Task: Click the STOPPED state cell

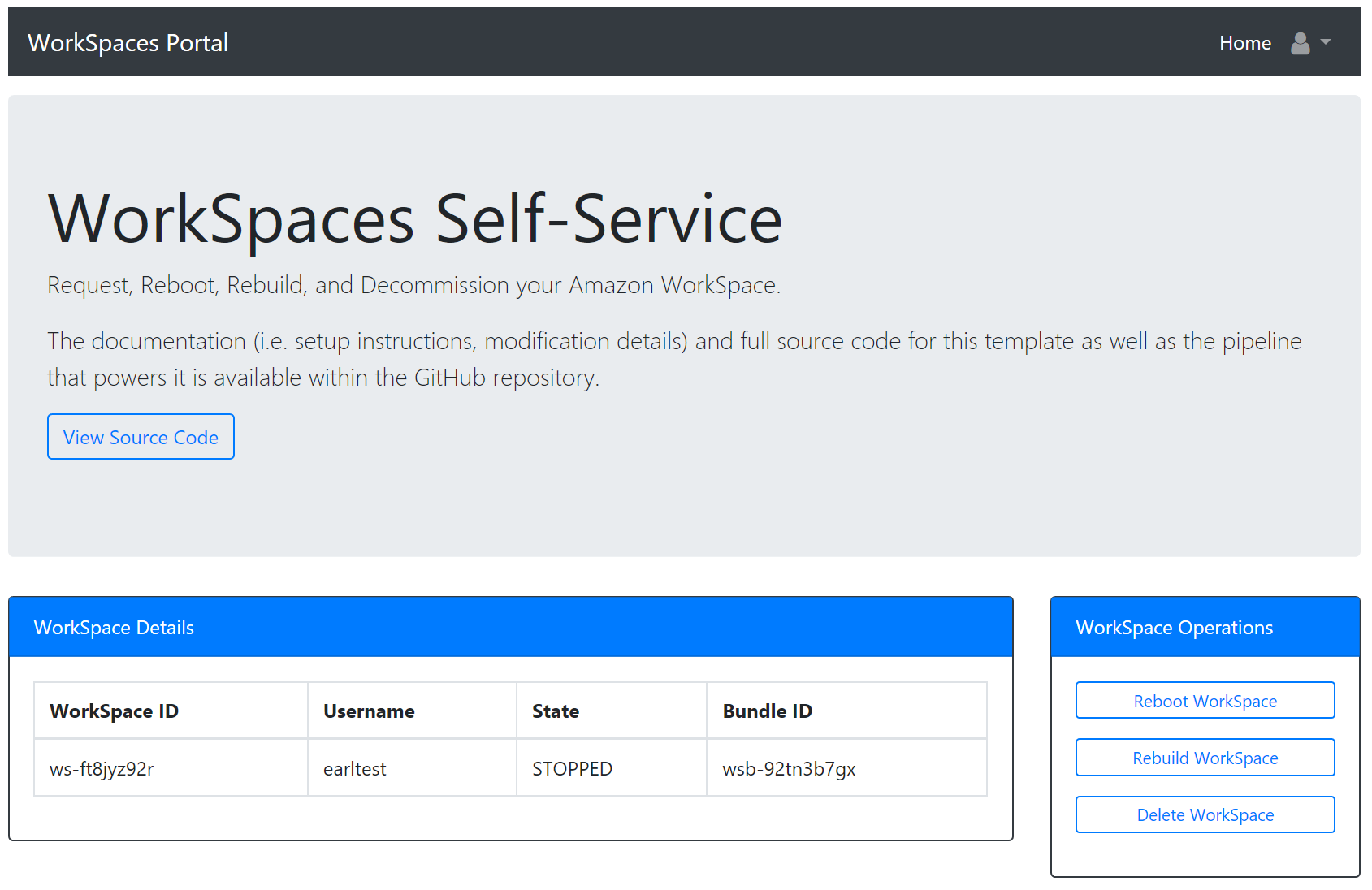Action: pos(612,768)
